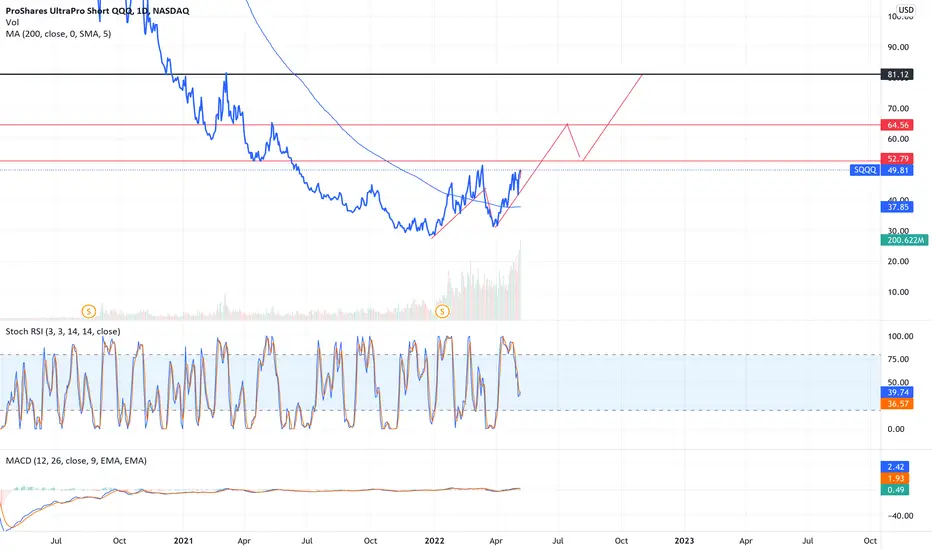Click the 49.81 current price label
Image resolution: width=932 pixels, height=550 pixels.
[898, 170]
